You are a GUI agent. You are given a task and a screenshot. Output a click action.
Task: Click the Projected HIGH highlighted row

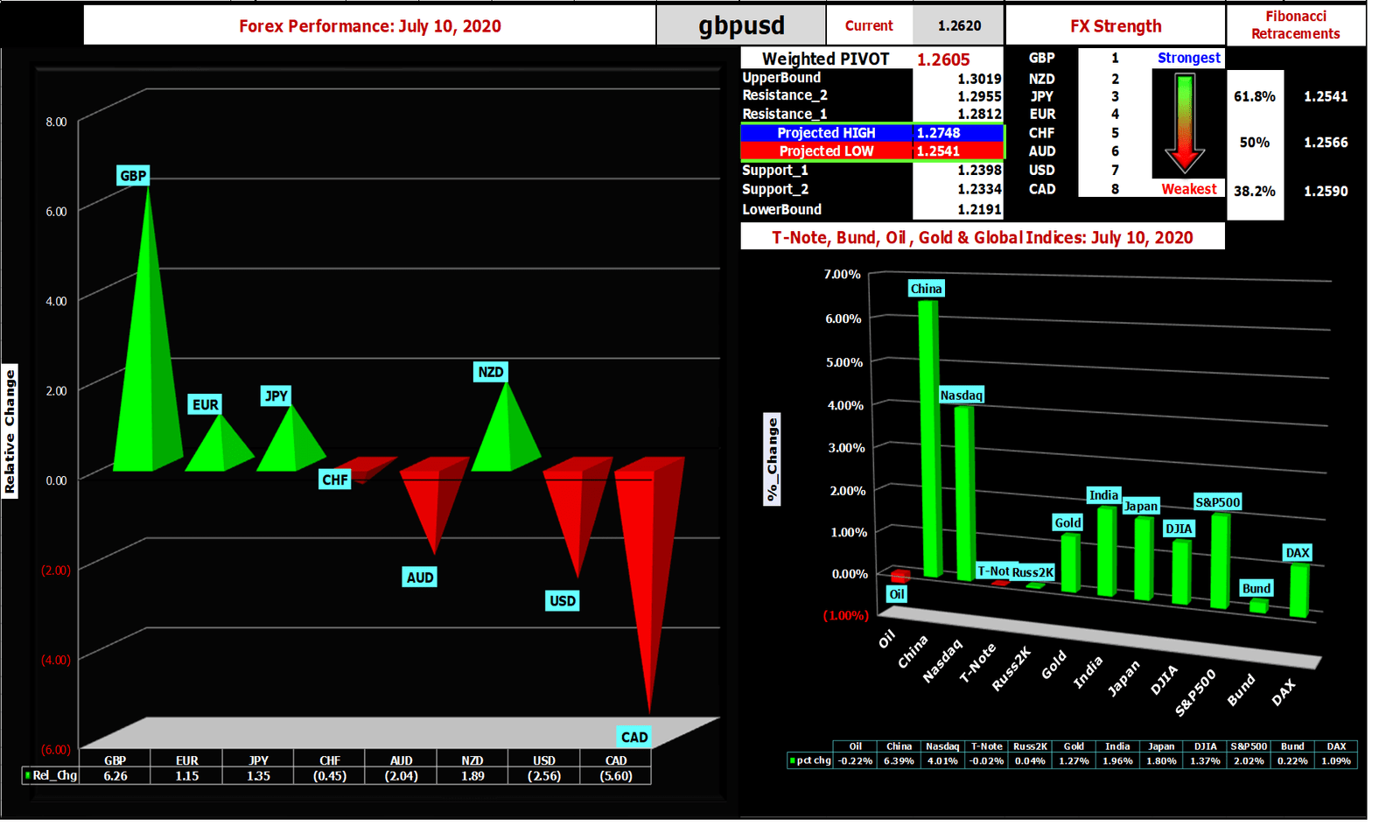[827, 133]
